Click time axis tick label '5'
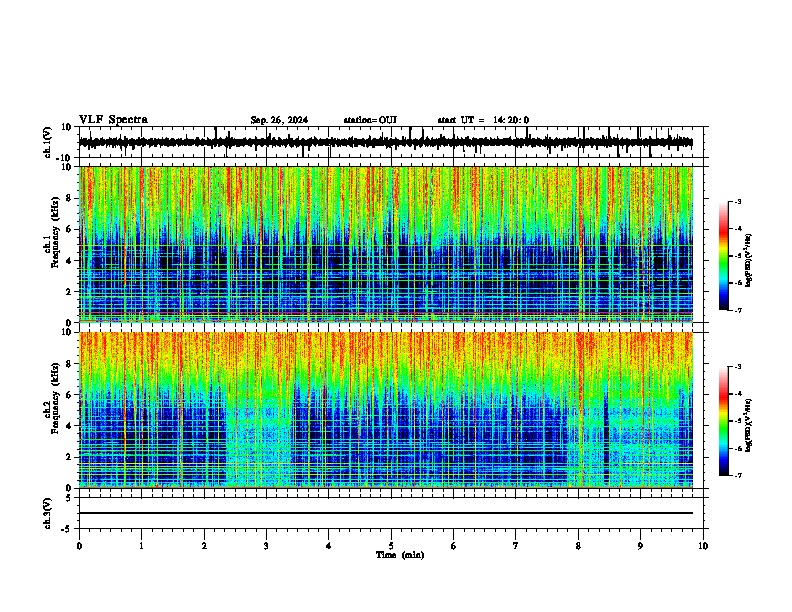 pyautogui.click(x=391, y=546)
